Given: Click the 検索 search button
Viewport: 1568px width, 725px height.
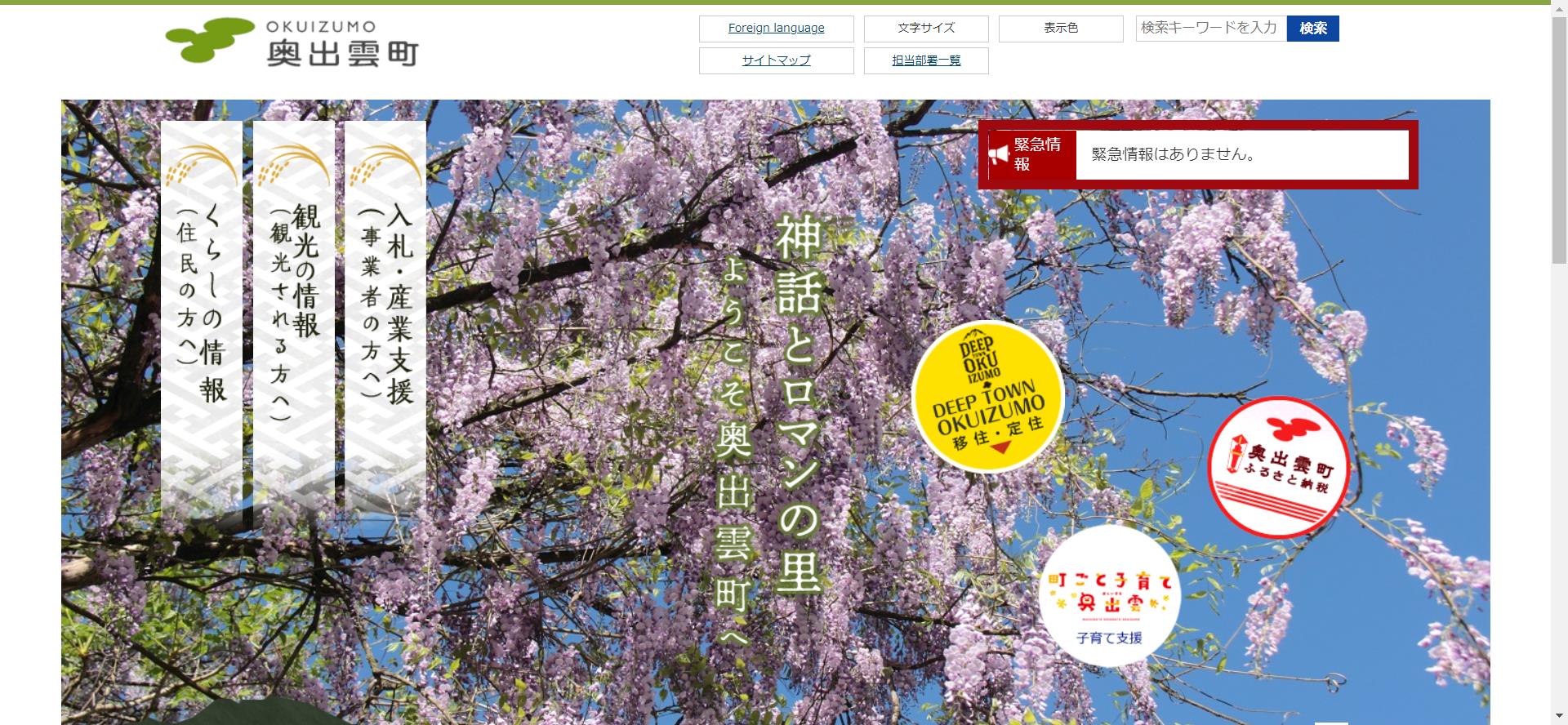Looking at the screenshot, I should tap(1312, 29).
